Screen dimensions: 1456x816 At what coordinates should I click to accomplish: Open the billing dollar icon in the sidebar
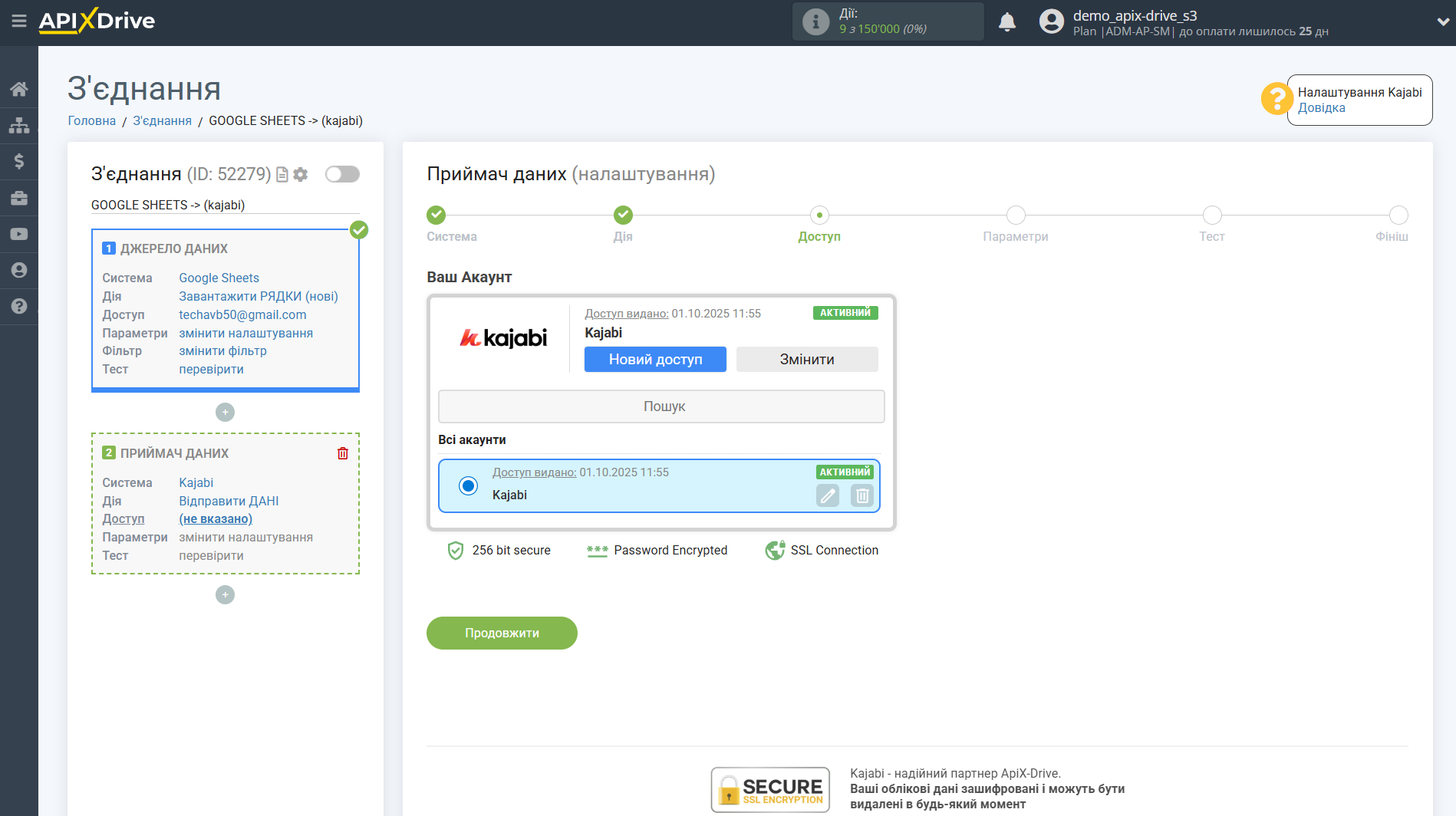click(x=19, y=161)
